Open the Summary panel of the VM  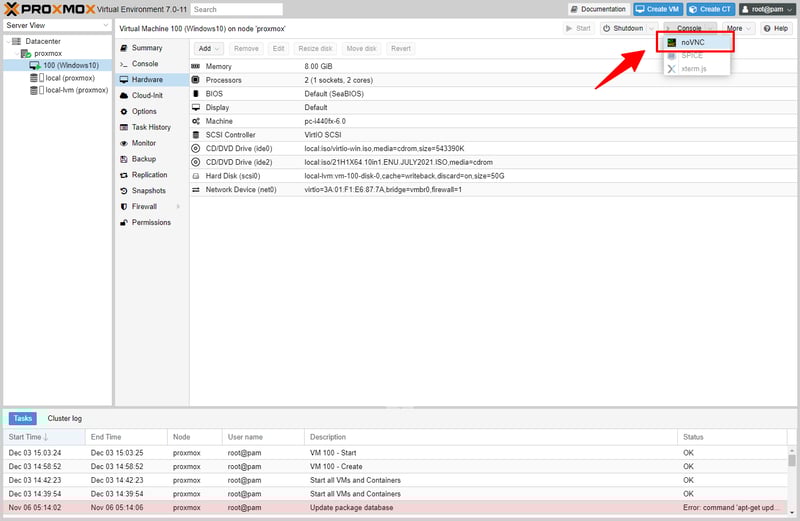coord(146,48)
